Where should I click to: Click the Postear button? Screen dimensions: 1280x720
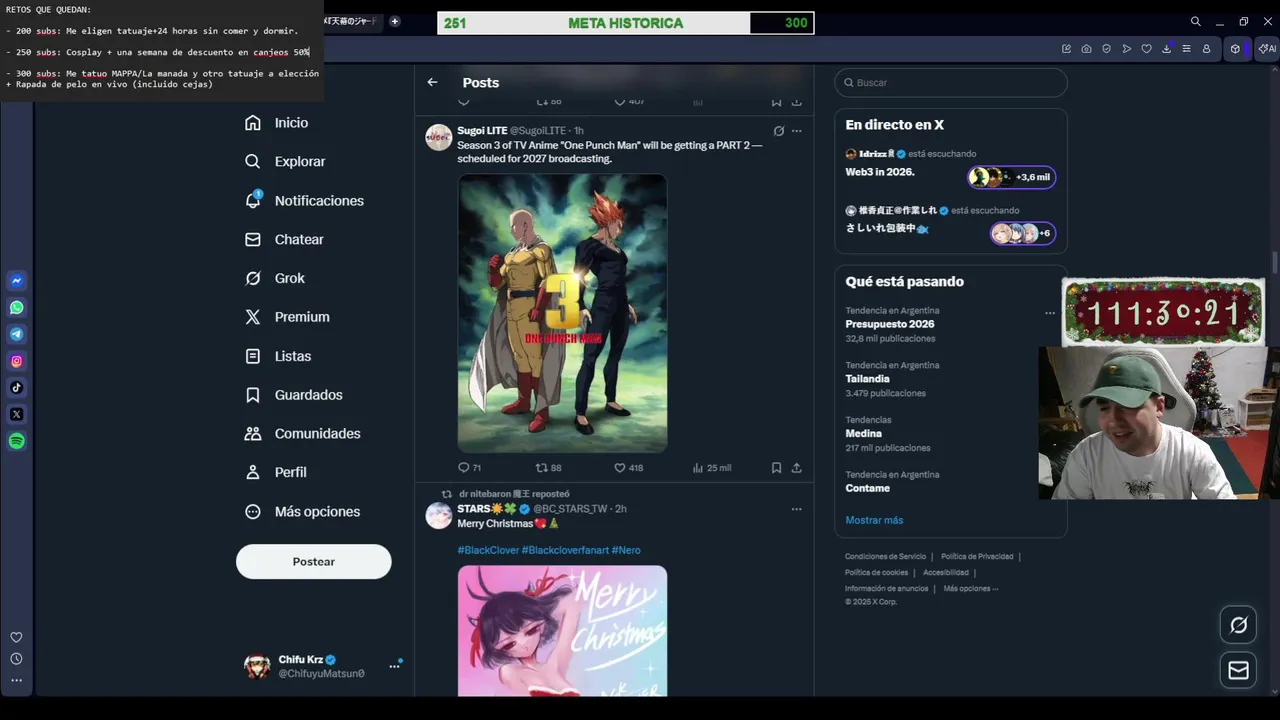coord(313,561)
